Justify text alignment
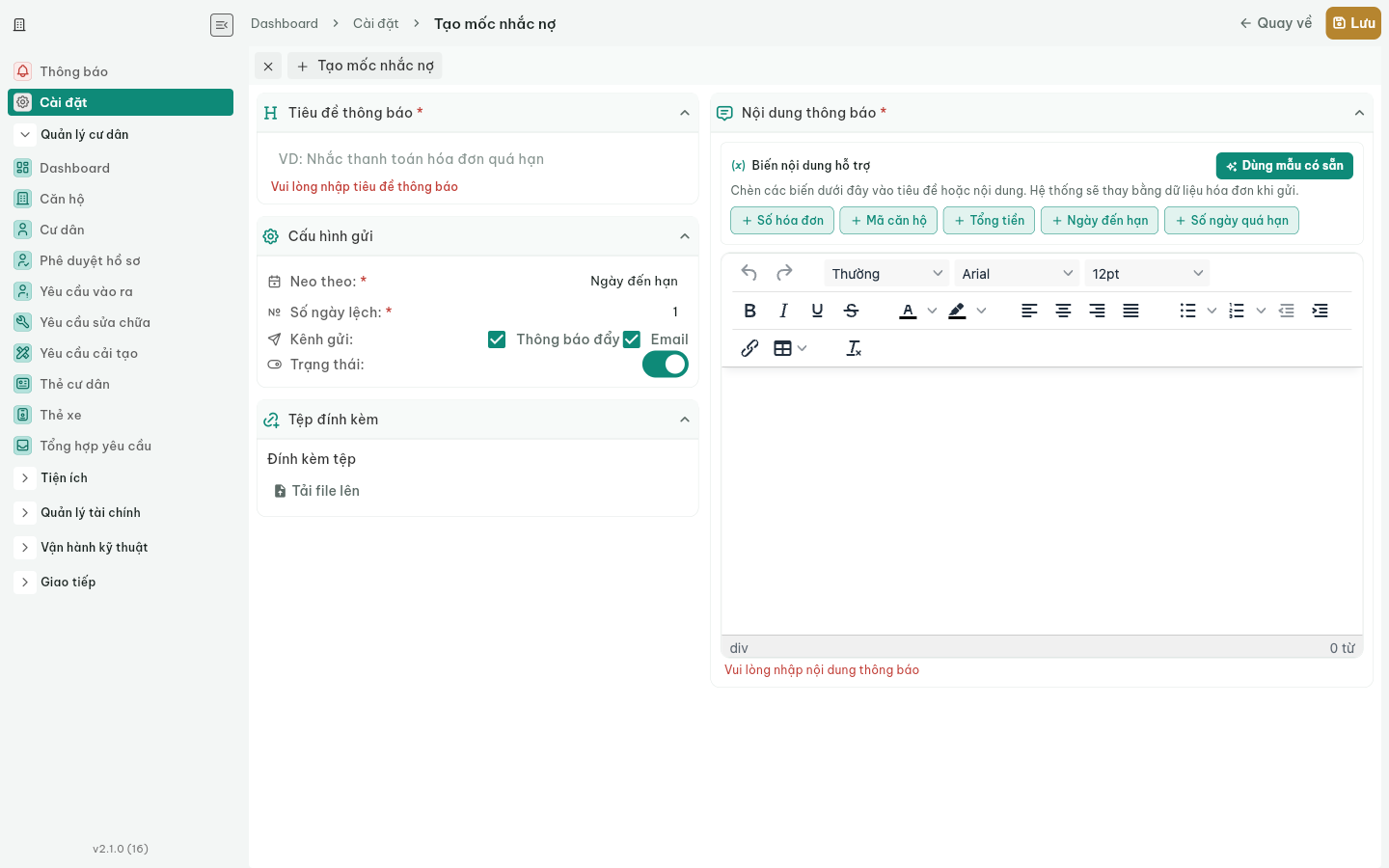Screen dimensions: 1389x868 pos(1130,311)
